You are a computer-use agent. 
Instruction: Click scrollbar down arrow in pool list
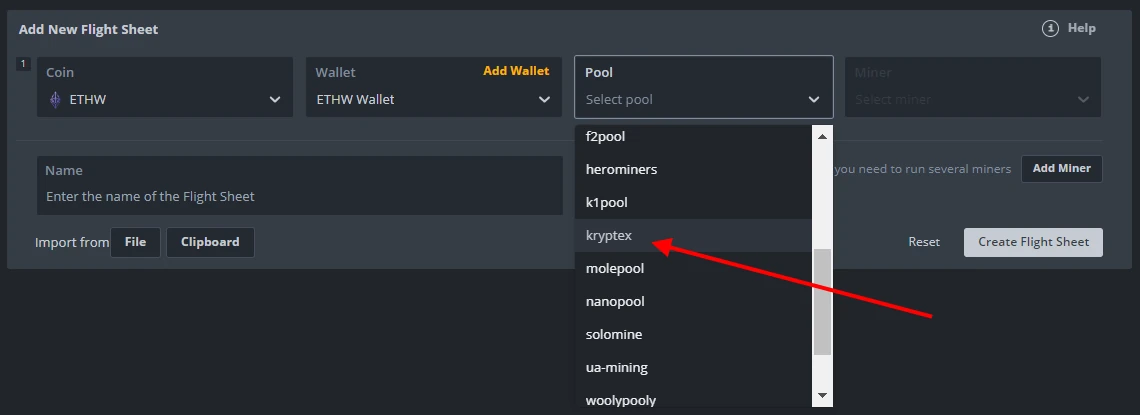tap(823, 396)
